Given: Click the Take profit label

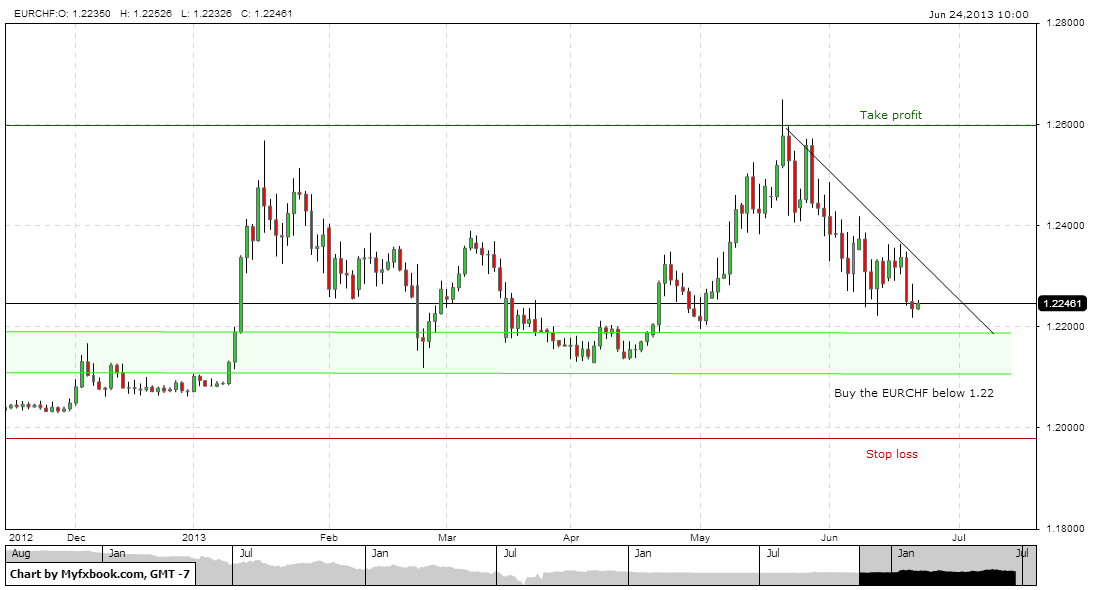Looking at the screenshot, I should click(x=890, y=115).
